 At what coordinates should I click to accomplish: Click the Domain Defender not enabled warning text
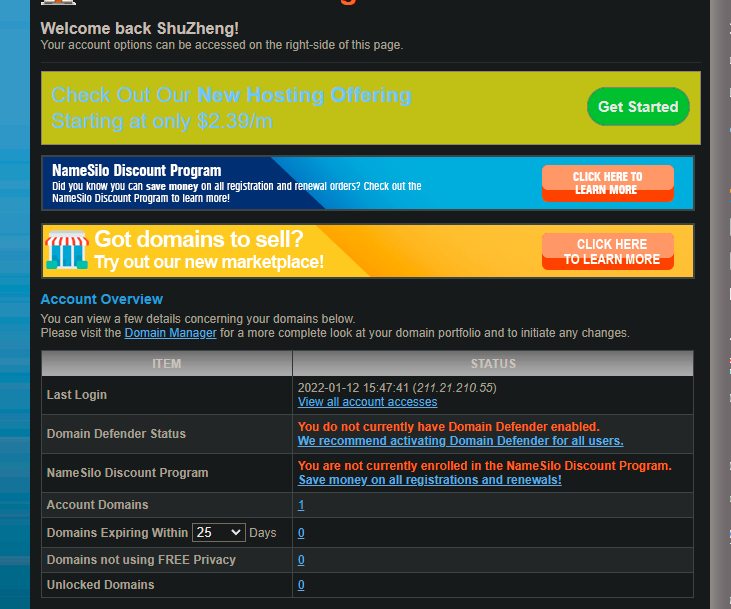point(448,427)
